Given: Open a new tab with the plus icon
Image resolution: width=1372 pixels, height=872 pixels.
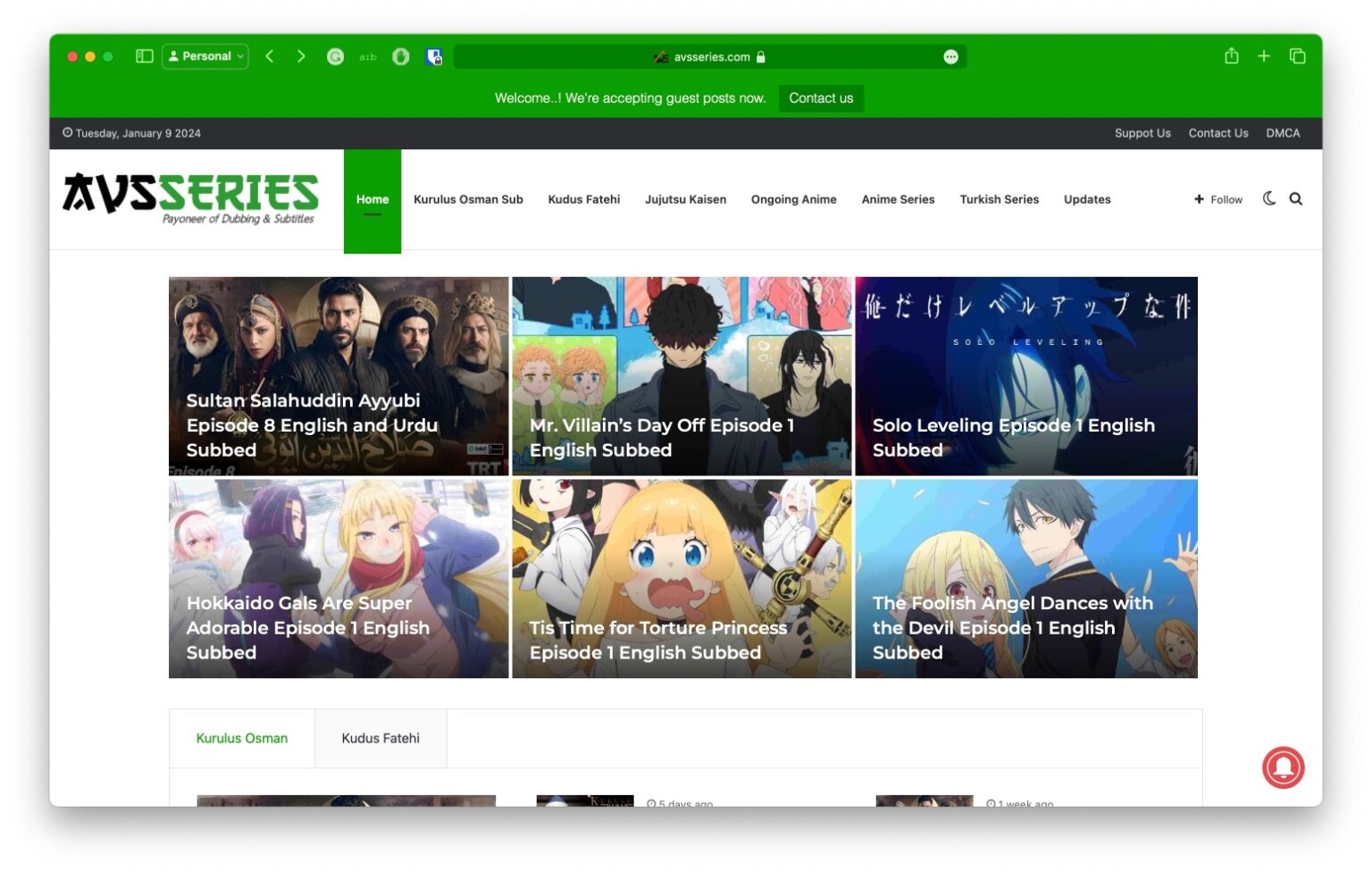Looking at the screenshot, I should (x=1264, y=55).
